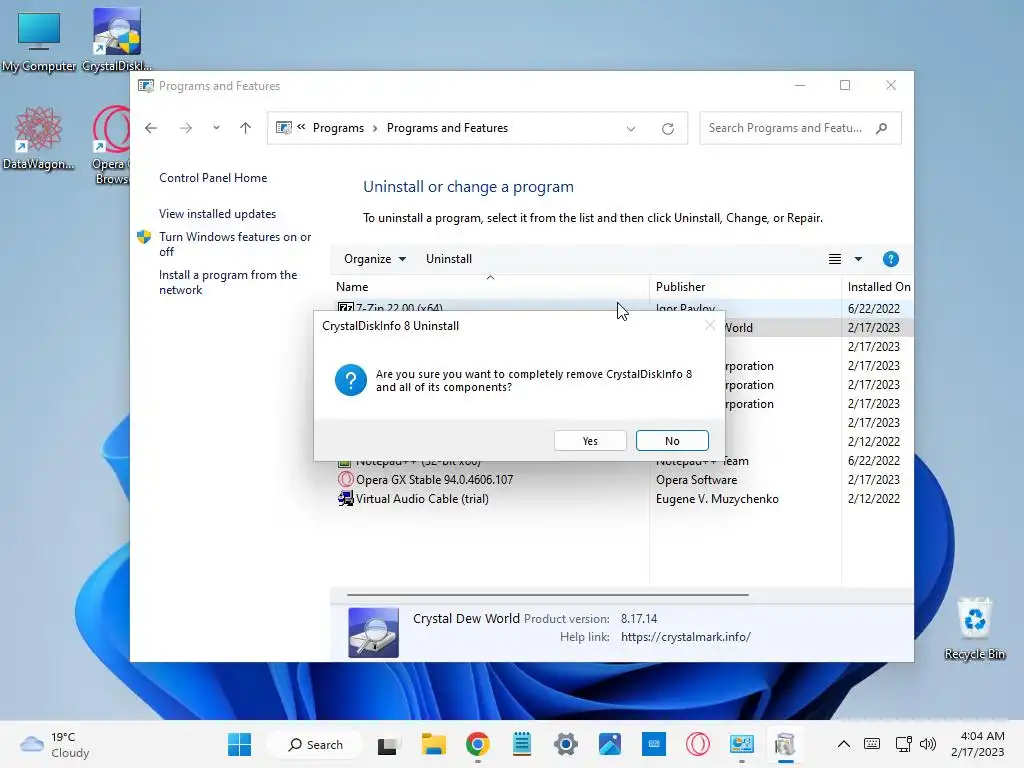Open the touch keyboard tray icon
1024x768 pixels.
871,744
